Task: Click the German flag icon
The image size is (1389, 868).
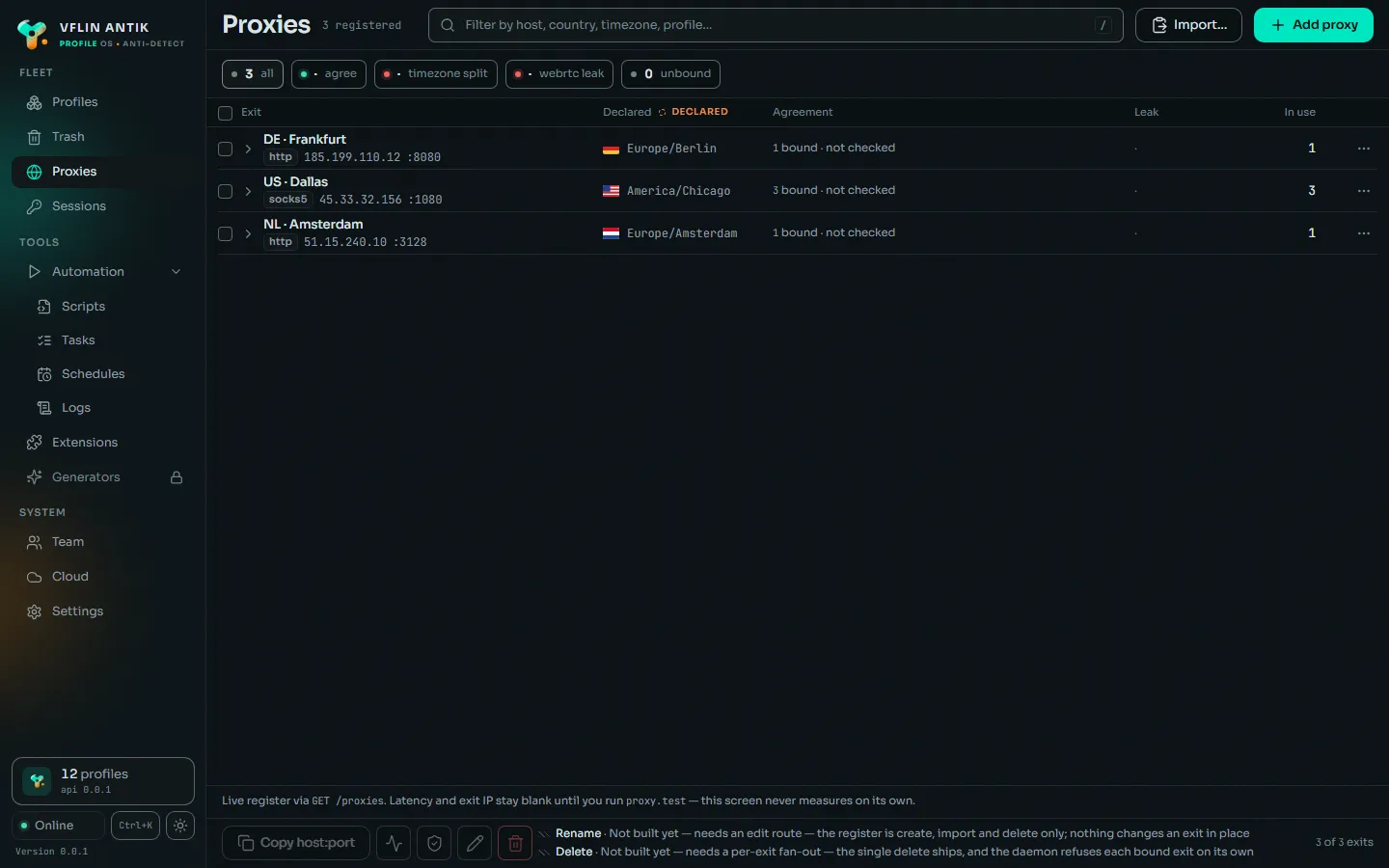Action: 611,149
